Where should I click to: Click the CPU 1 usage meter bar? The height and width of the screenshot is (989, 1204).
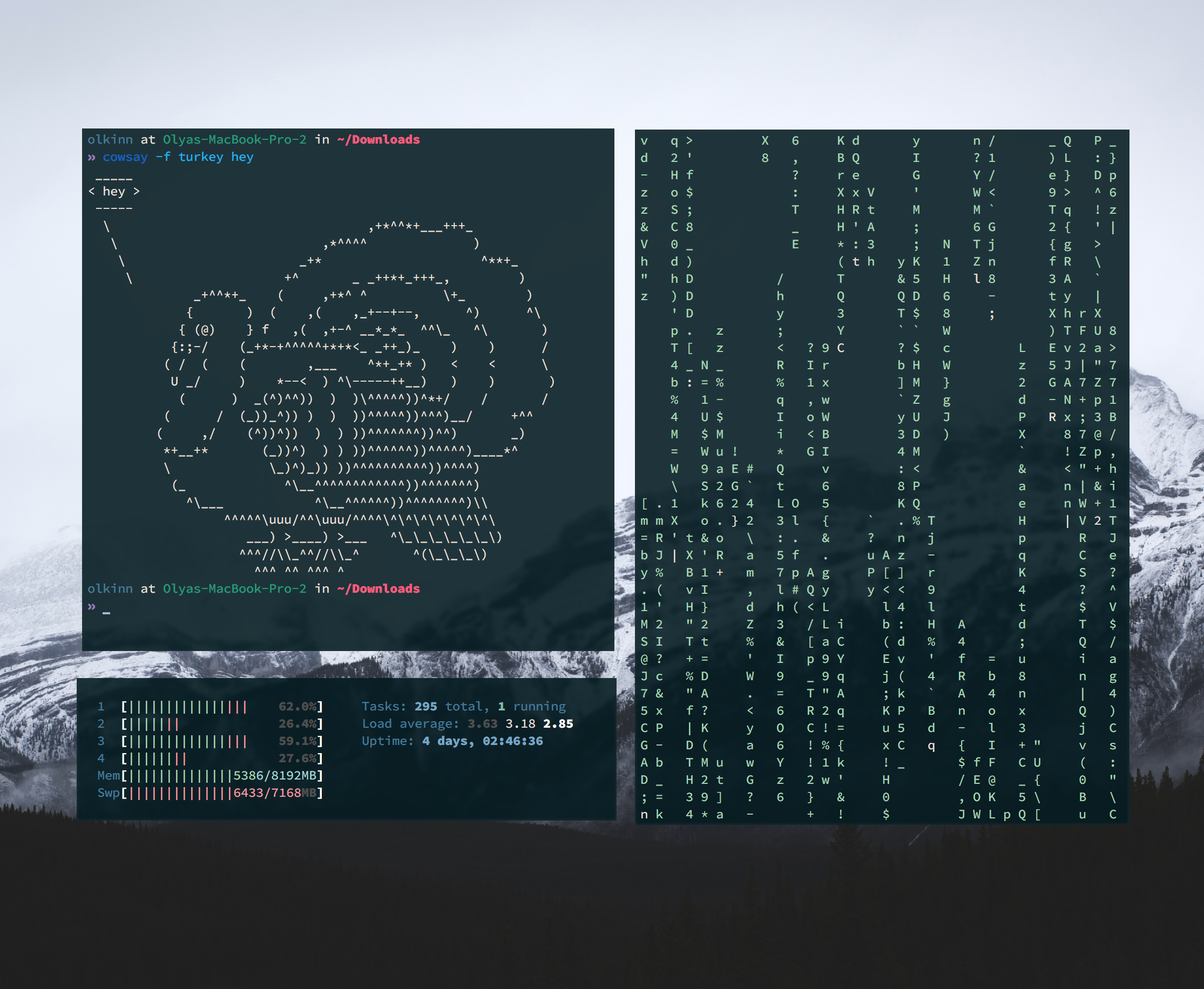coord(188,707)
